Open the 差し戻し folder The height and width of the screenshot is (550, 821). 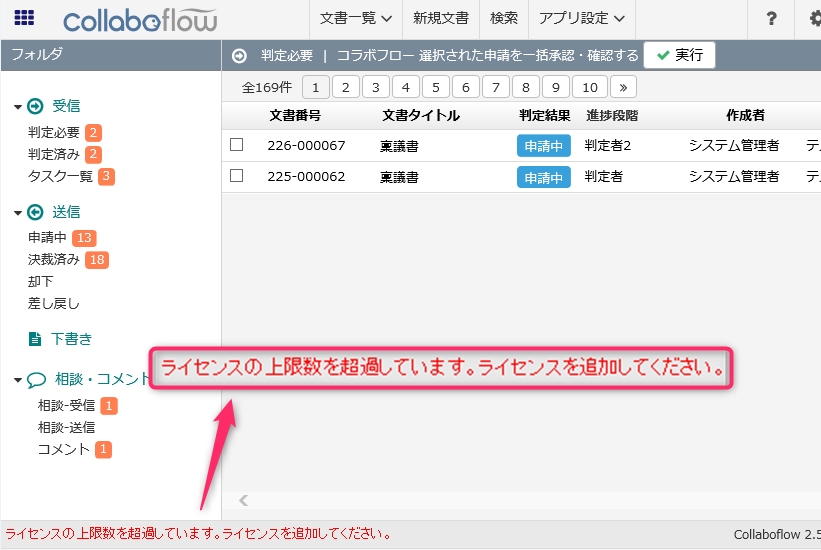click(x=53, y=304)
